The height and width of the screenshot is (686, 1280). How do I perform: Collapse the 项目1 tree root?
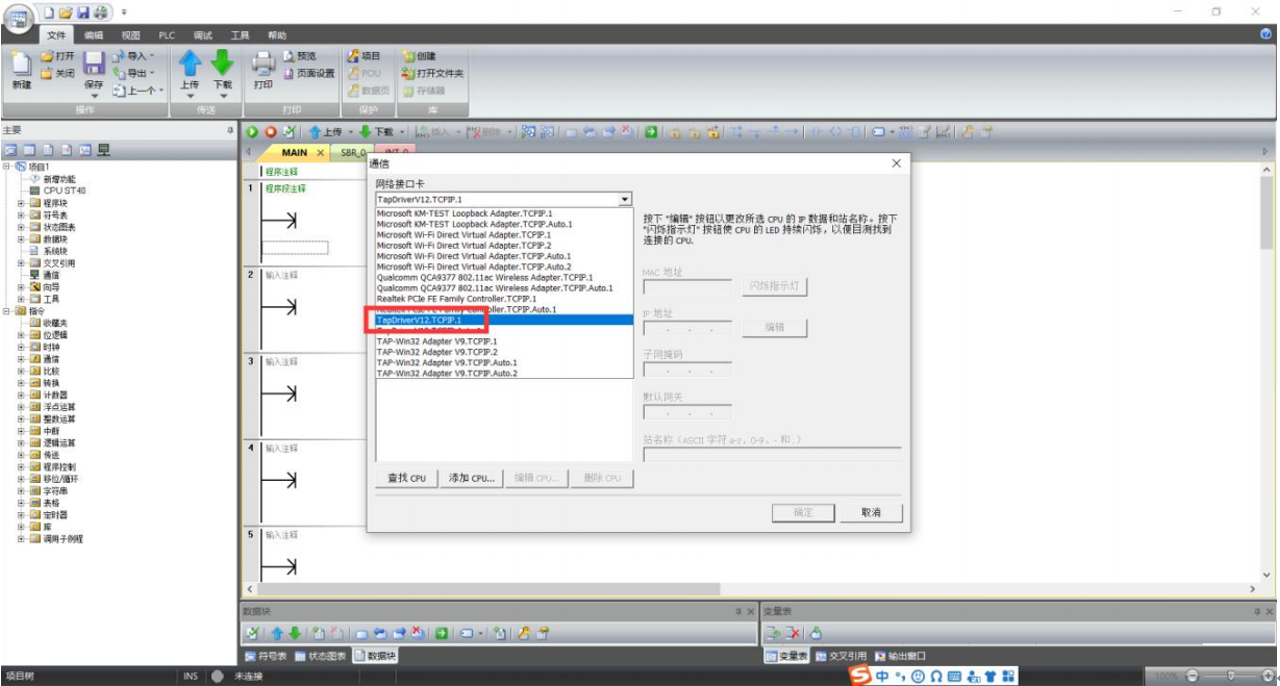[x=7, y=167]
